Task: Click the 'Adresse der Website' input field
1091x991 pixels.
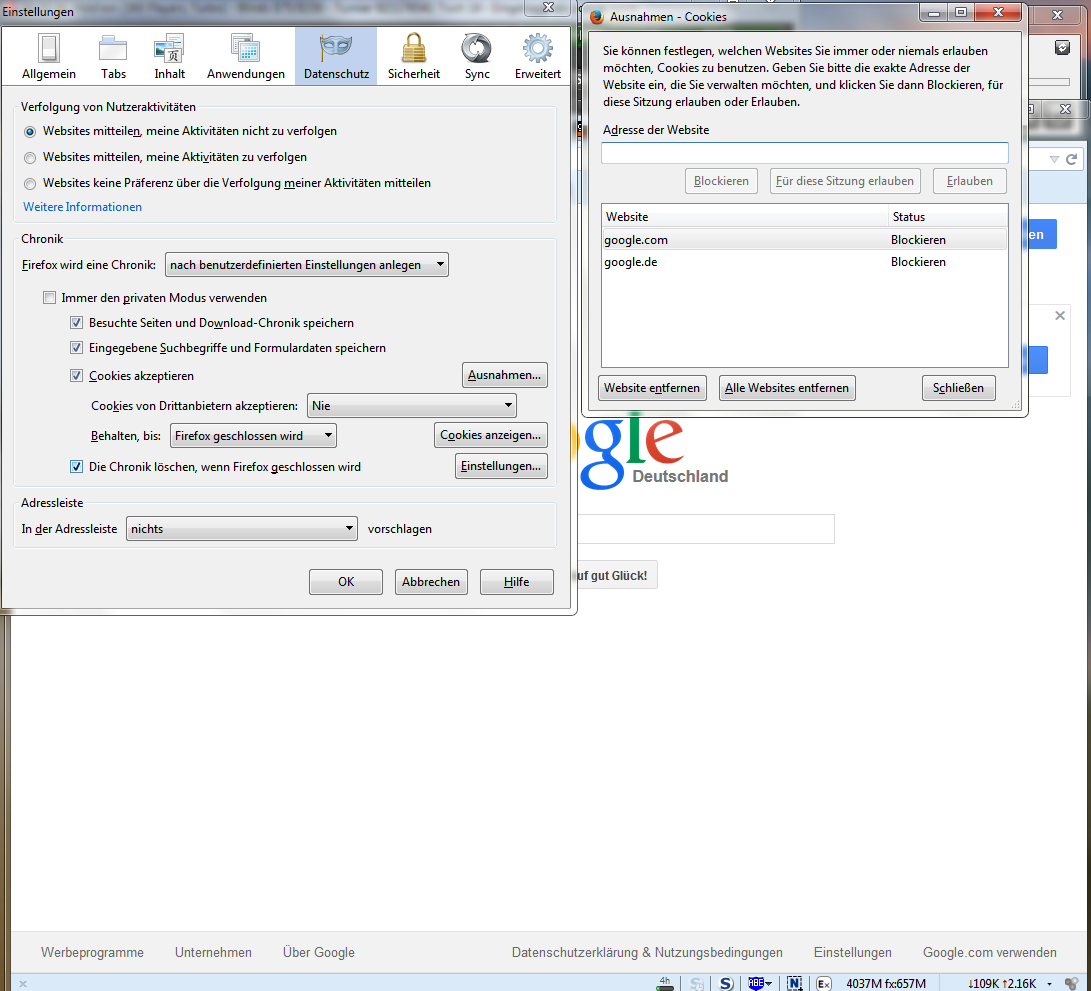Action: point(804,153)
